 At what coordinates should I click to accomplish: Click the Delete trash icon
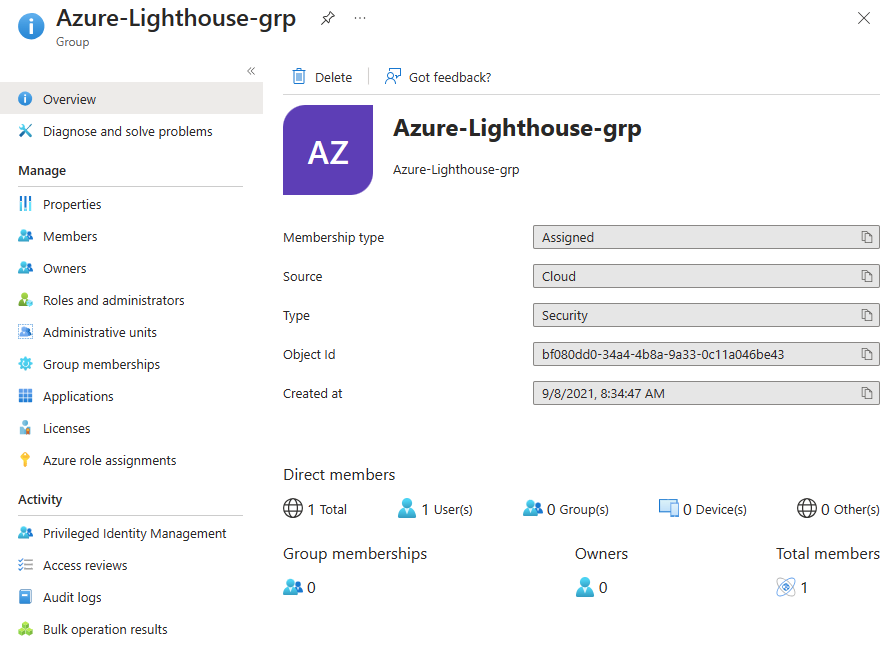coord(299,76)
